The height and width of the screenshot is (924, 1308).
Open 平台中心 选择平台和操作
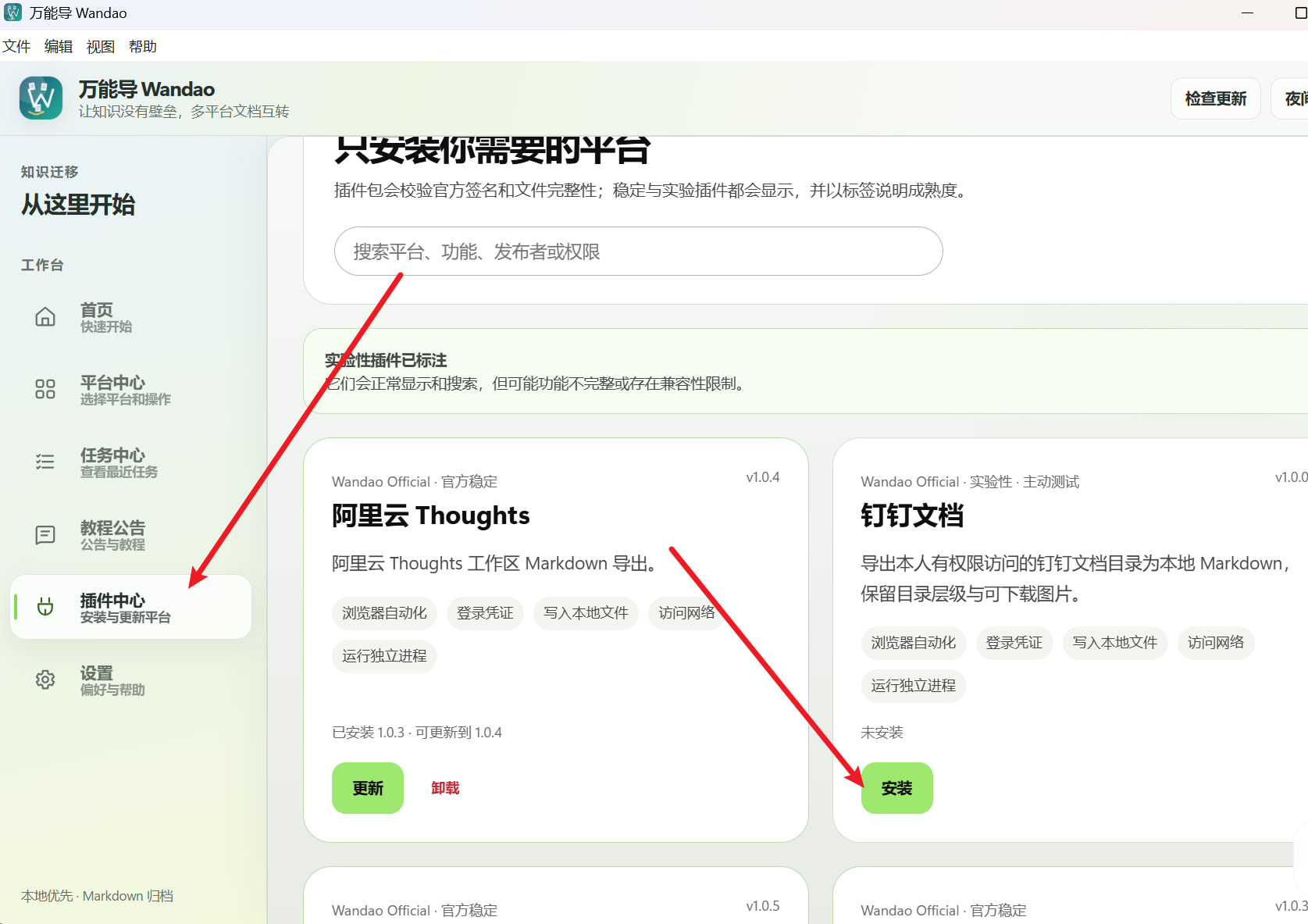130,390
